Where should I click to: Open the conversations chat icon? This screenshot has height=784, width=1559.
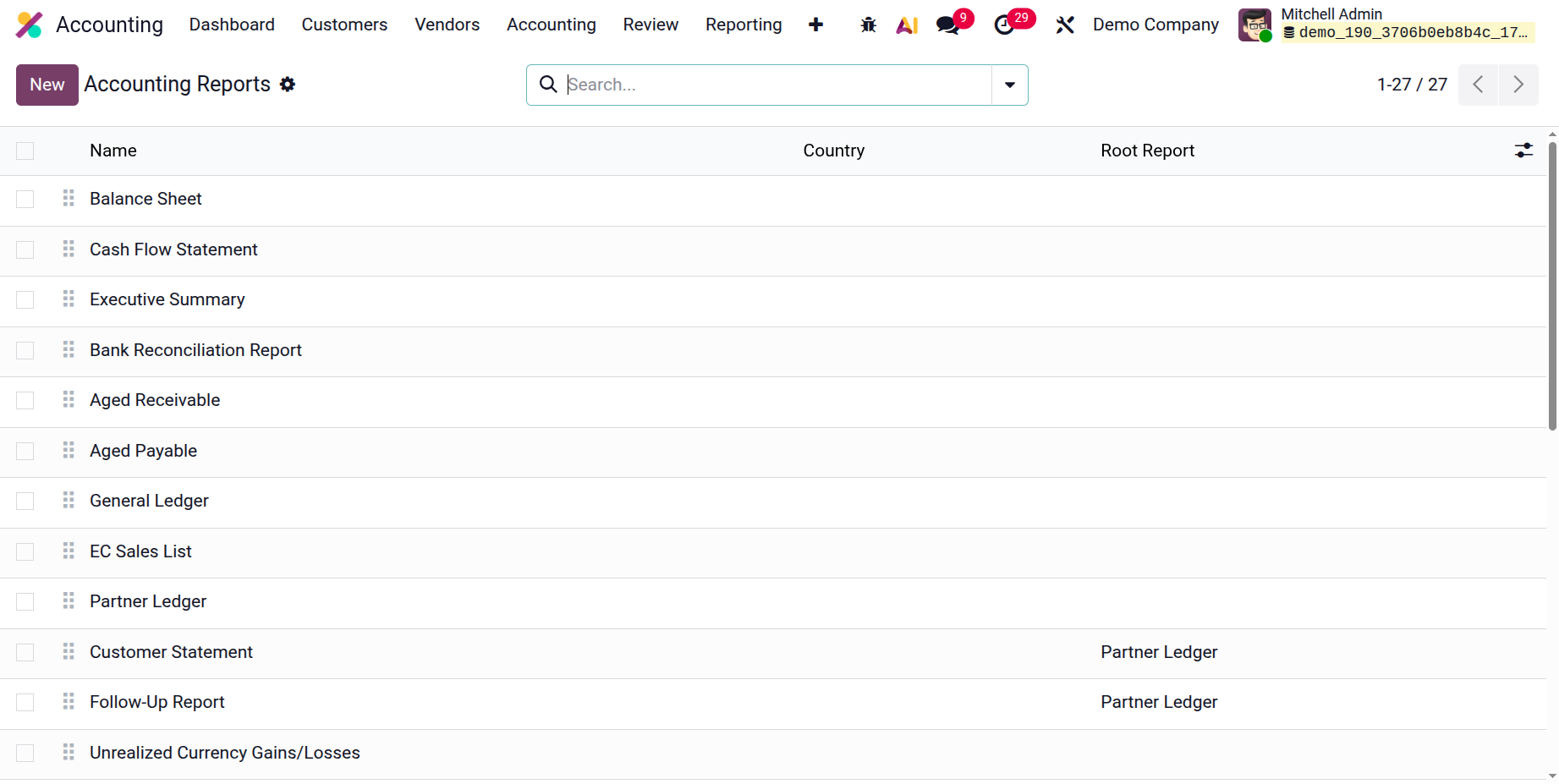948,25
